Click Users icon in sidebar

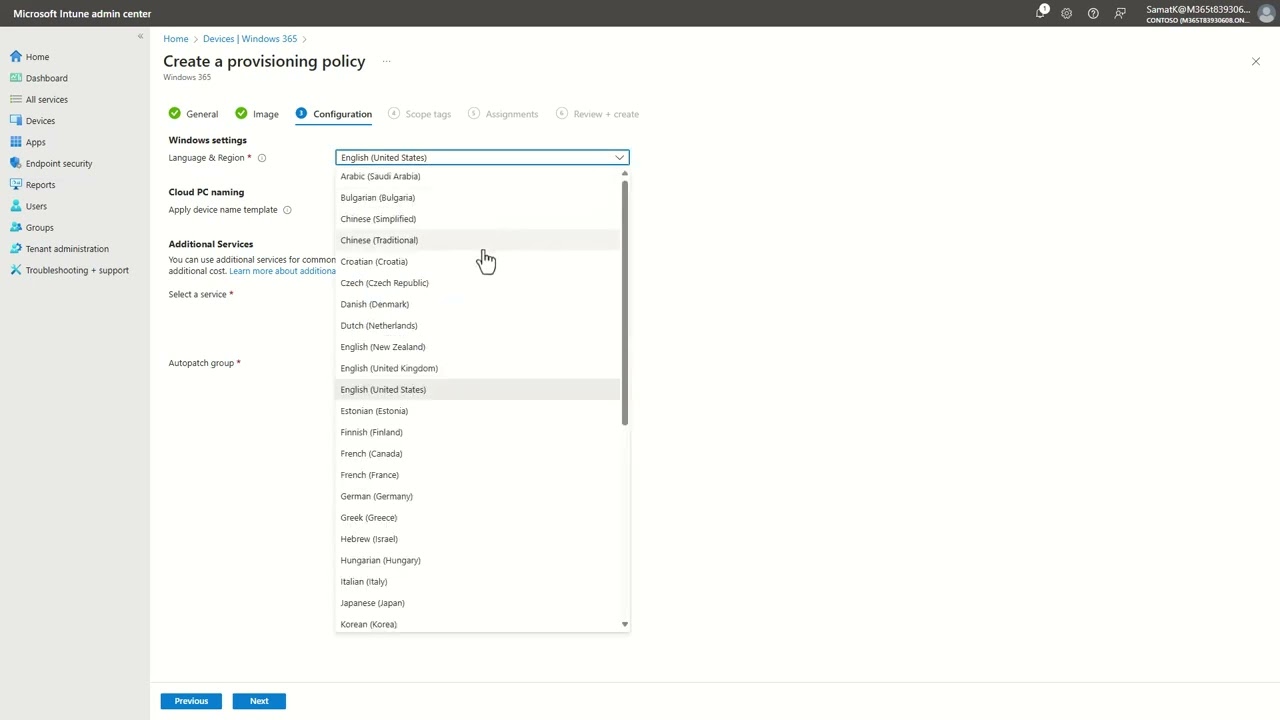(16, 206)
